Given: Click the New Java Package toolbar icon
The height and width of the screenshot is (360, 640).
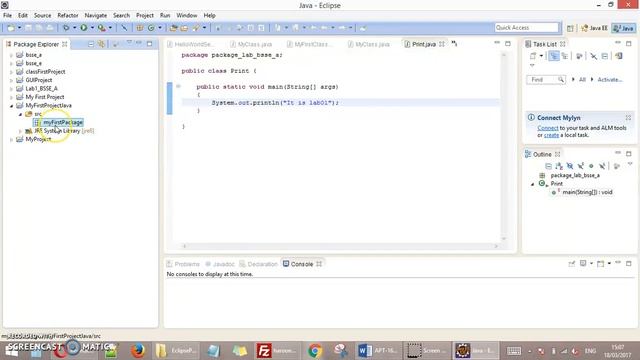Looking at the screenshot, I should 140,28.
